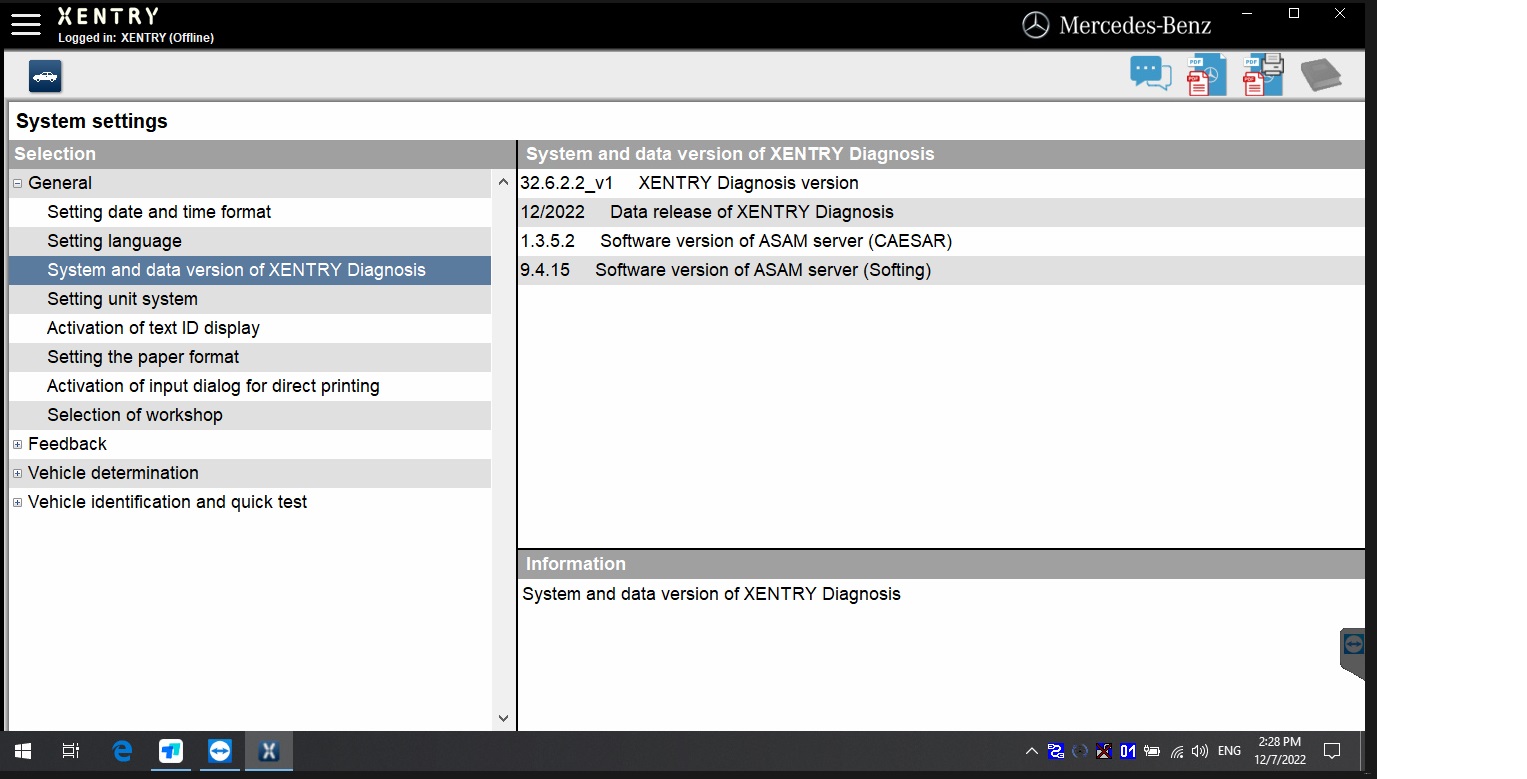Select Activation of text ID display
The image size is (1527, 779).
click(250, 328)
